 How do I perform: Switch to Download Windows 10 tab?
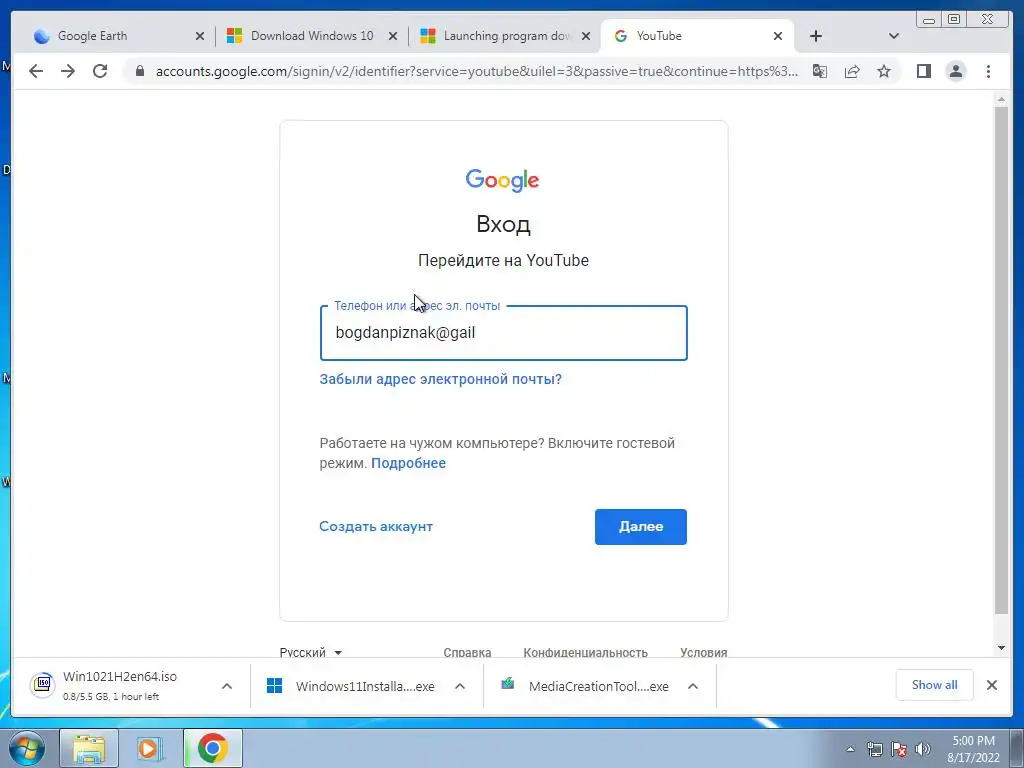tap(312, 36)
